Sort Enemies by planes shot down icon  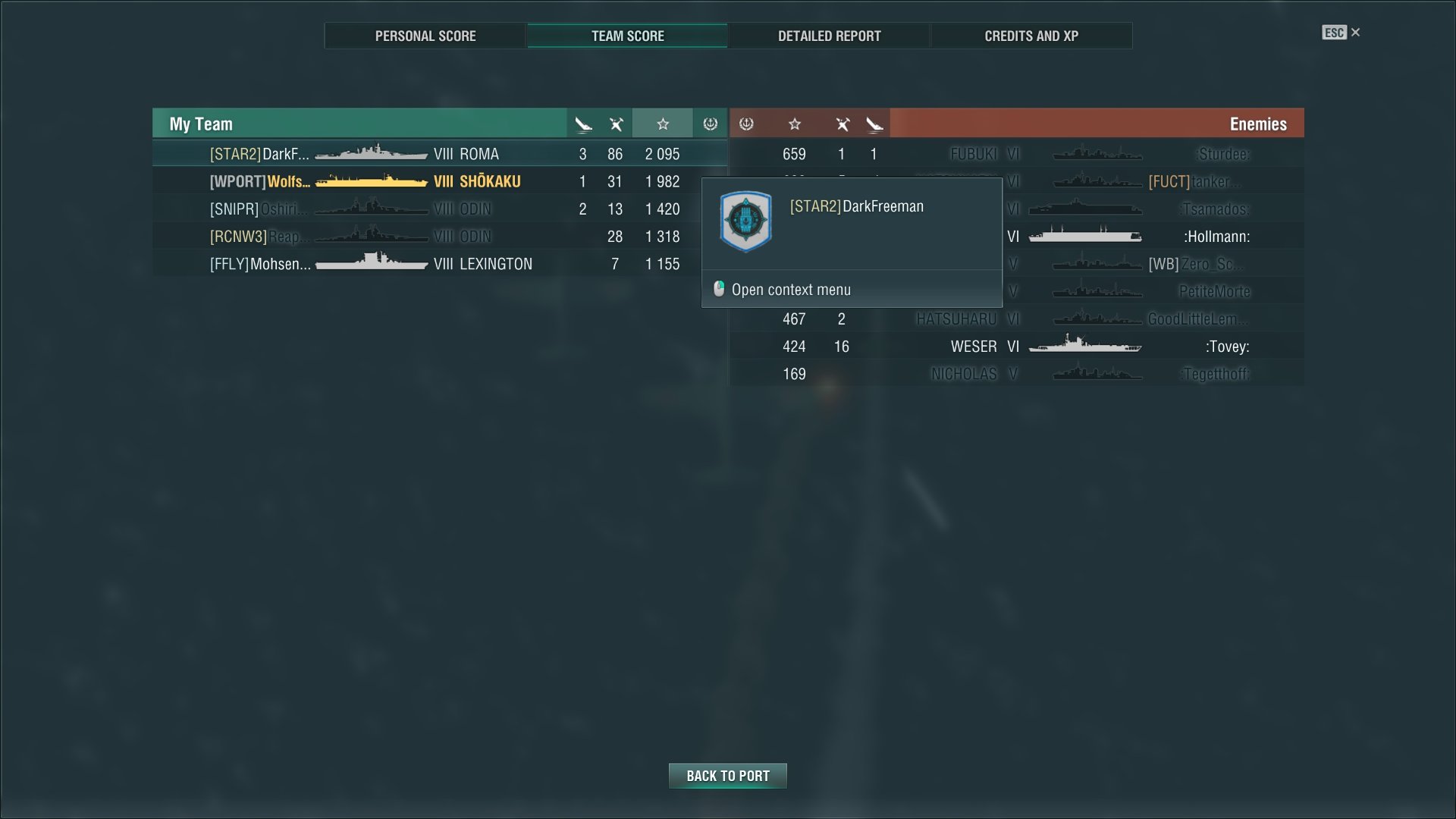point(843,124)
